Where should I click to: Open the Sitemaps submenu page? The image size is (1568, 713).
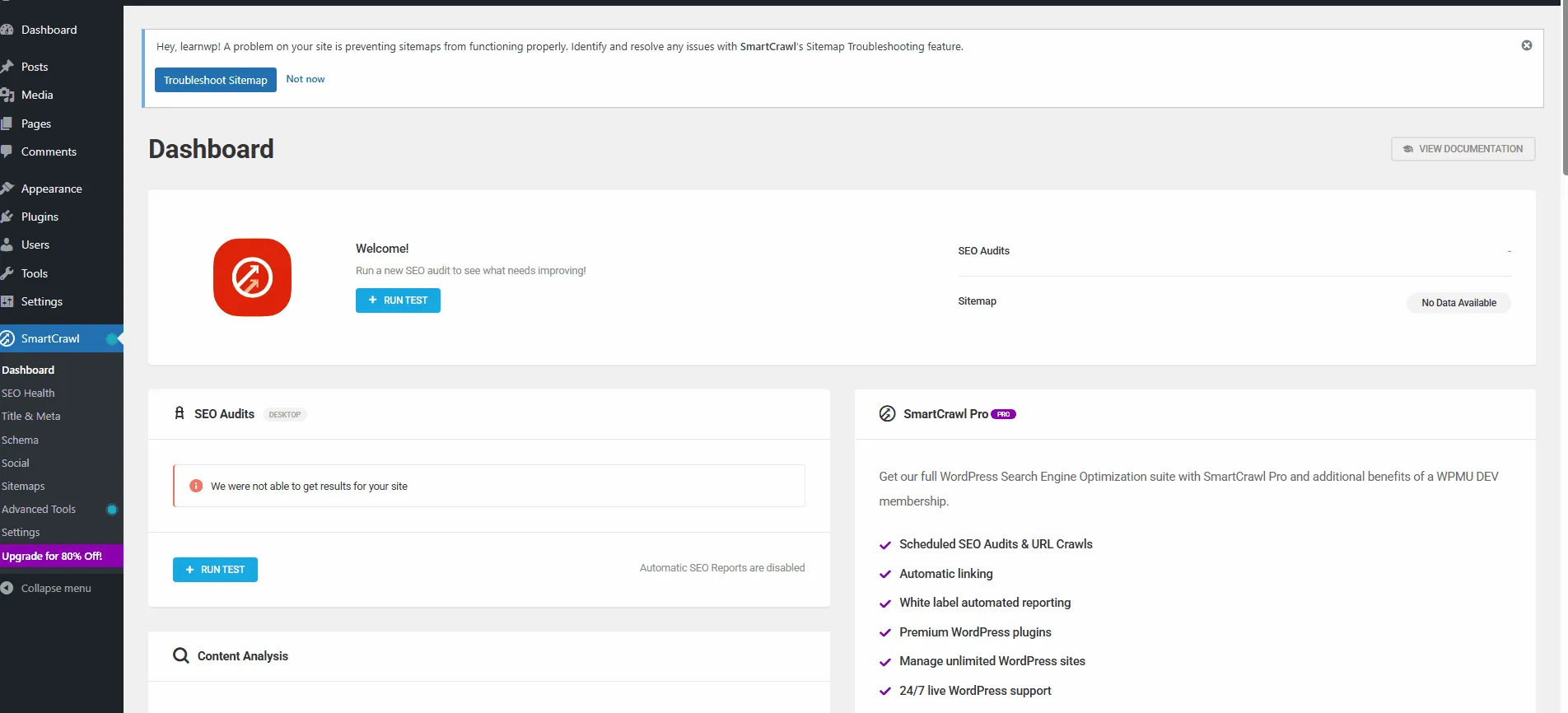(23, 486)
